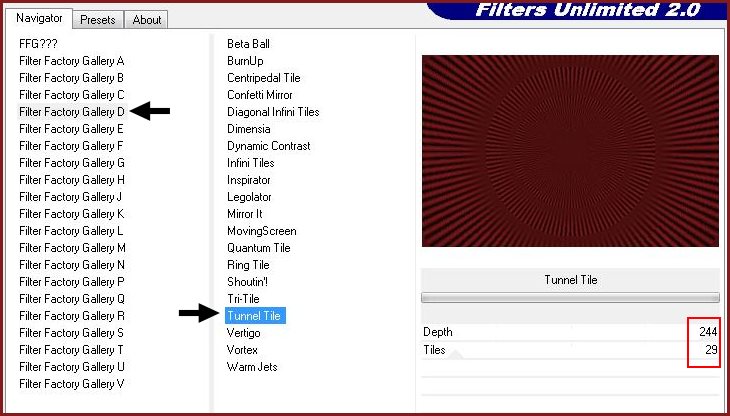Switch to the Presets tab
The width and height of the screenshot is (730, 416).
[97, 19]
